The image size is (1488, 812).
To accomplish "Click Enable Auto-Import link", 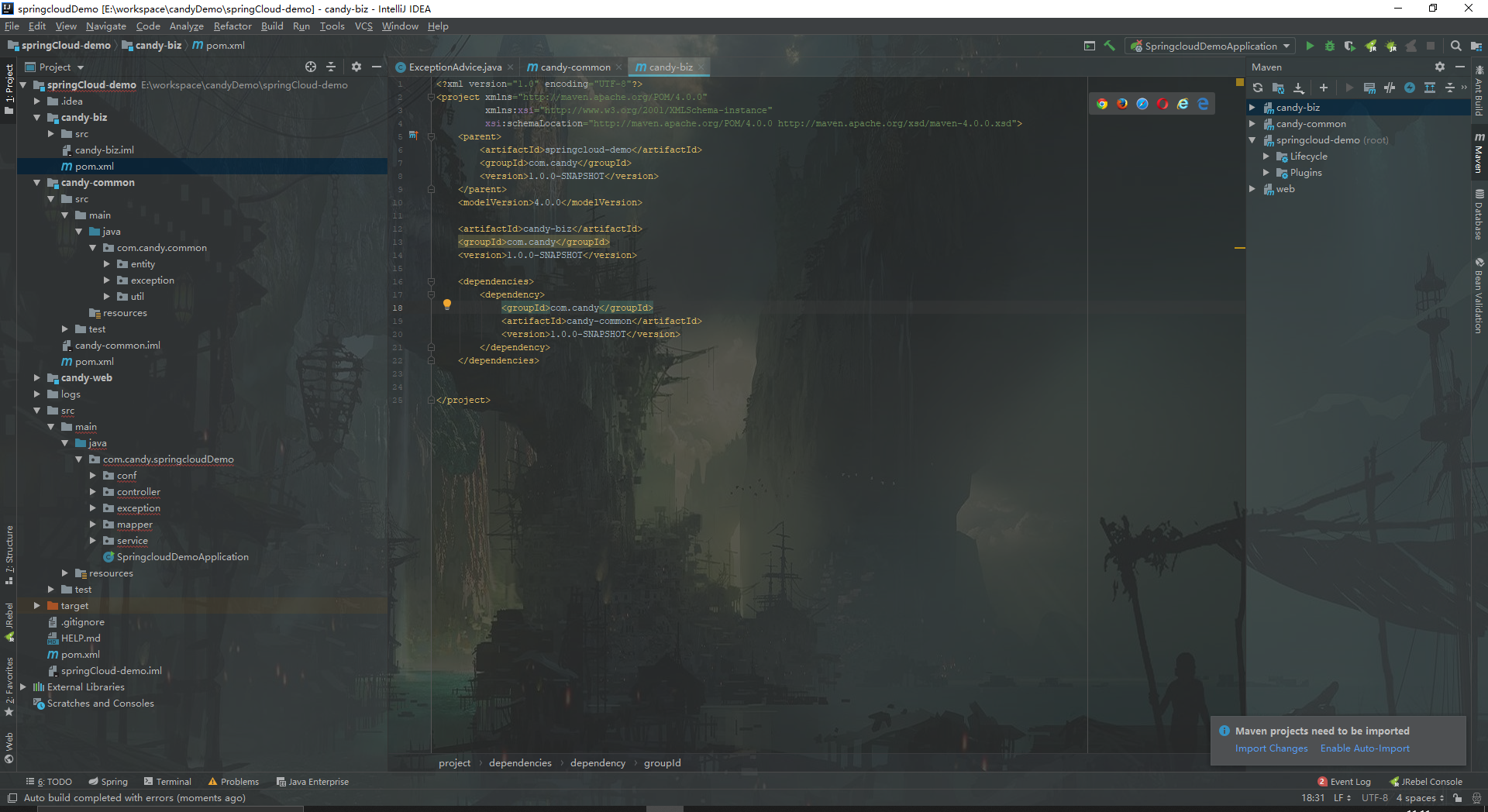I will pyautogui.click(x=1365, y=748).
